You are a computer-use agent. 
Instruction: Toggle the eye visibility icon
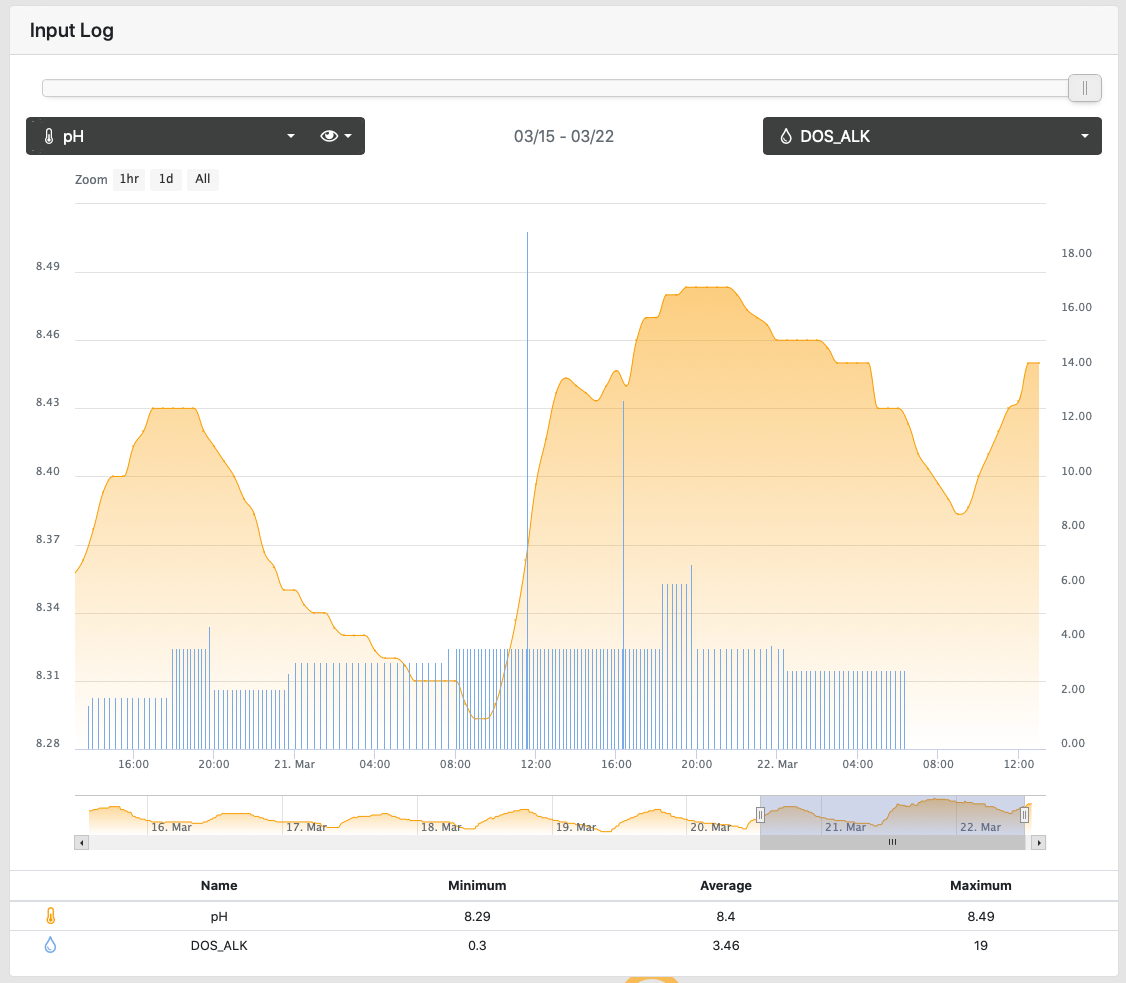[x=329, y=136]
